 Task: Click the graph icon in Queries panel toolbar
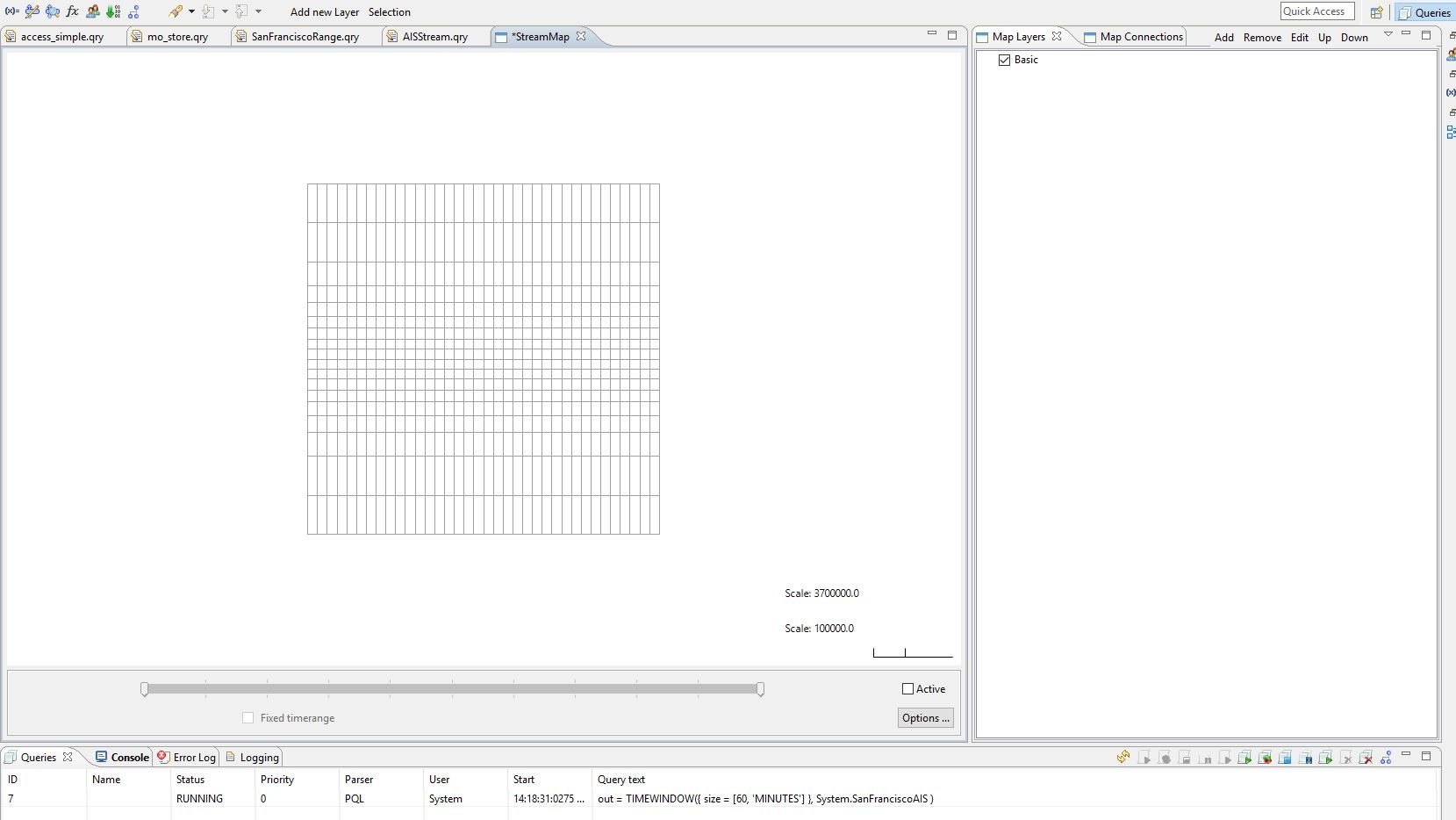(1387, 758)
